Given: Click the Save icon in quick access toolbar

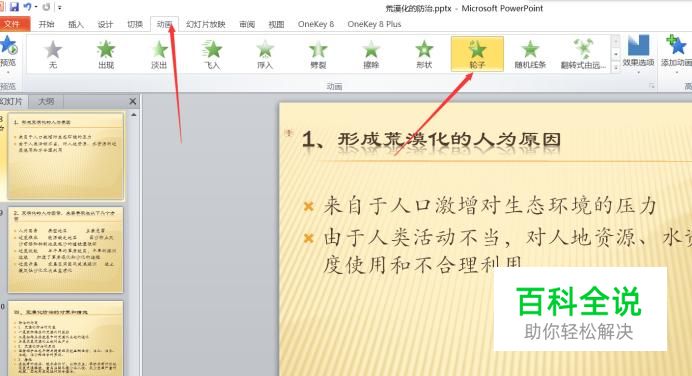Looking at the screenshot, I should pos(14,7).
